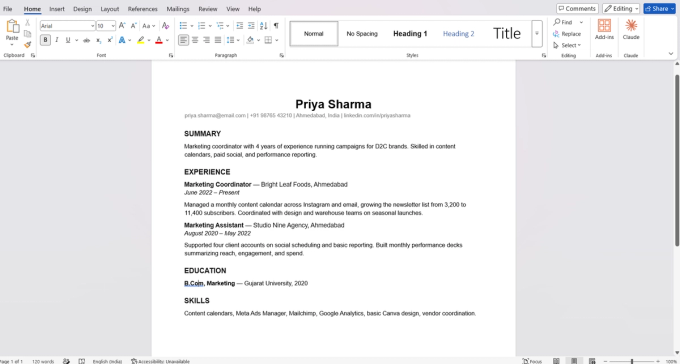
Task: Click the Share button
Action: coord(660,9)
